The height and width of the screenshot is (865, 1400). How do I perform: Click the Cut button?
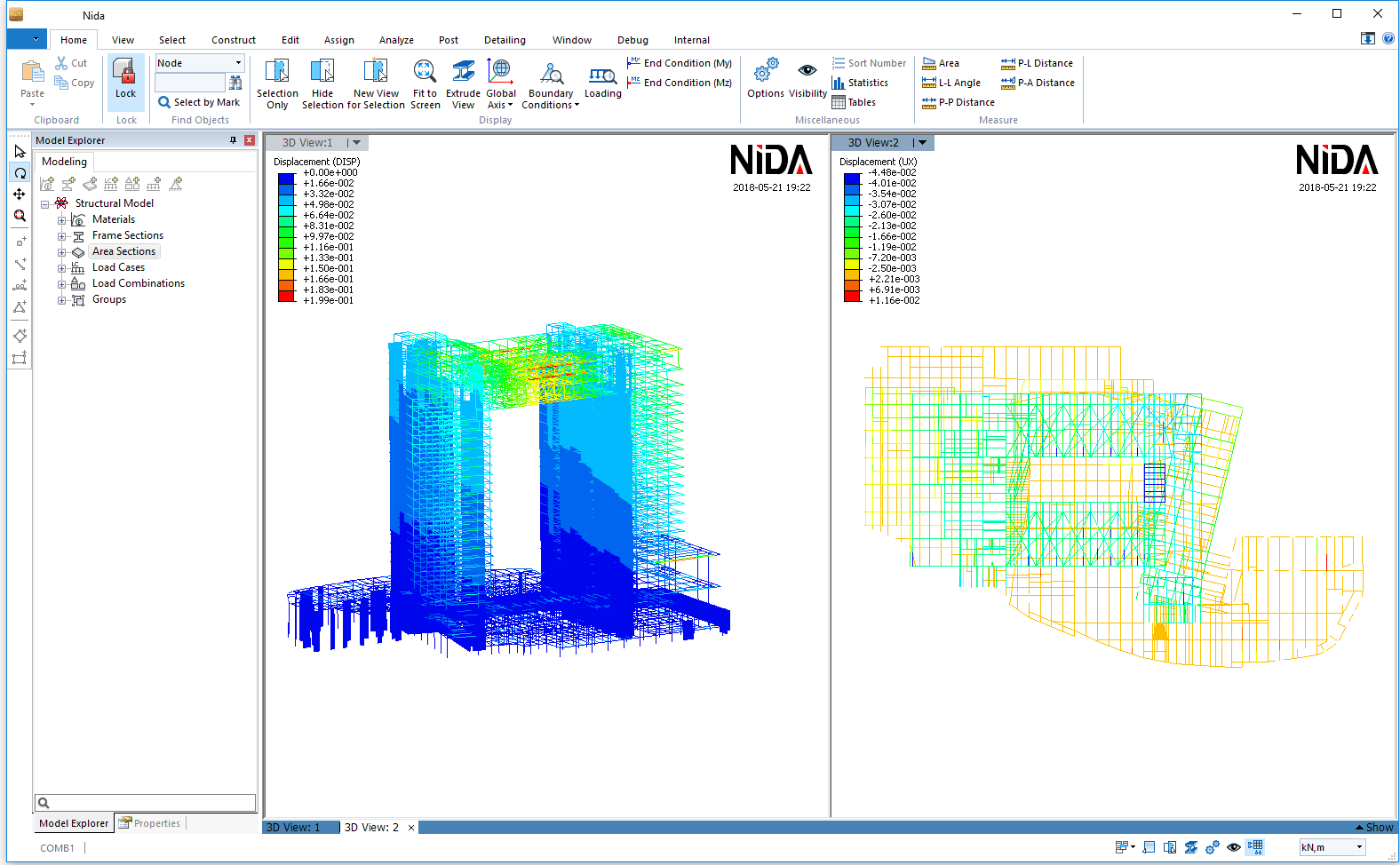click(x=71, y=63)
